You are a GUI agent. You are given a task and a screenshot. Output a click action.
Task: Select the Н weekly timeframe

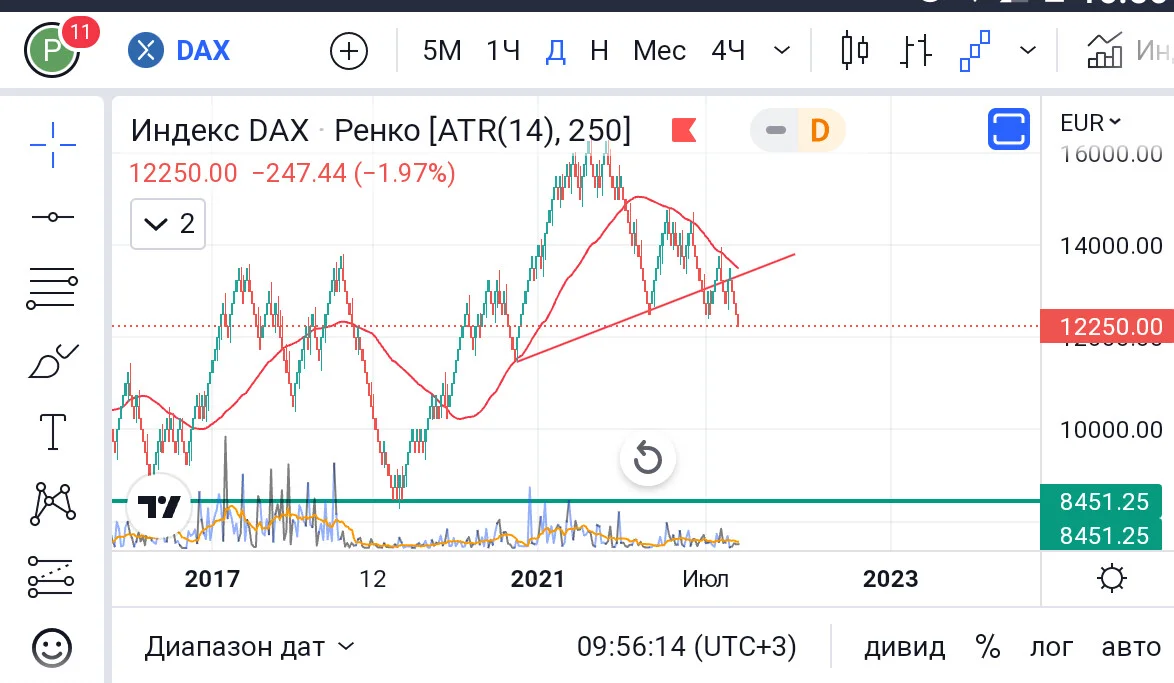click(x=599, y=51)
